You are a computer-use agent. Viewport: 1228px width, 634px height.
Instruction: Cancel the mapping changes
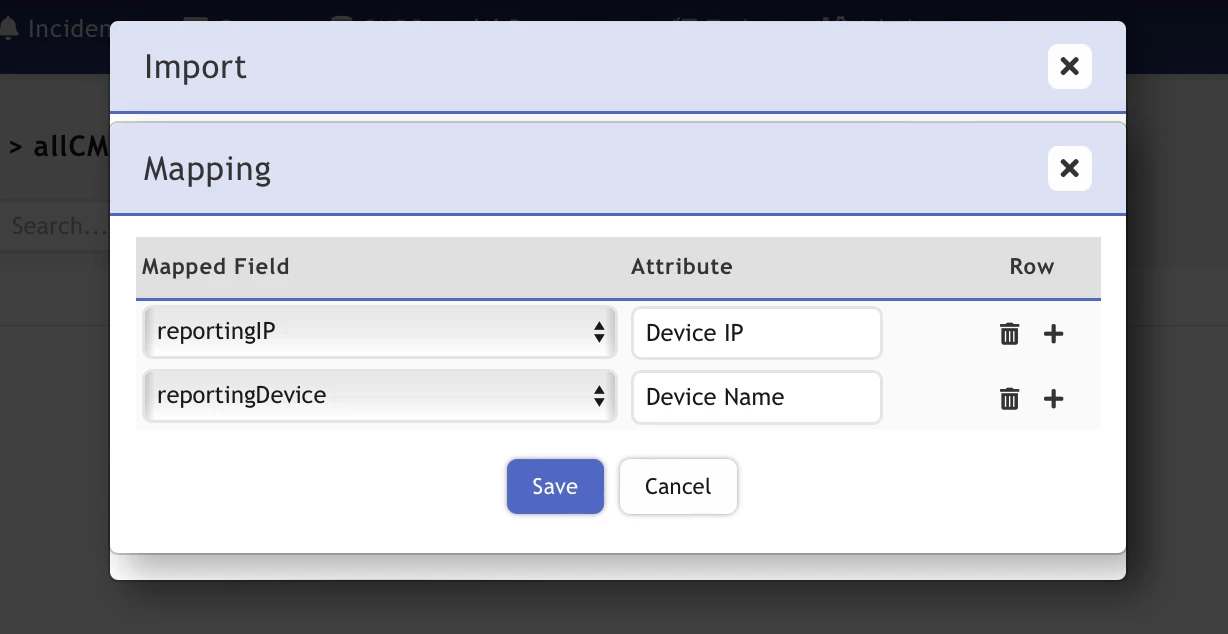[678, 487]
